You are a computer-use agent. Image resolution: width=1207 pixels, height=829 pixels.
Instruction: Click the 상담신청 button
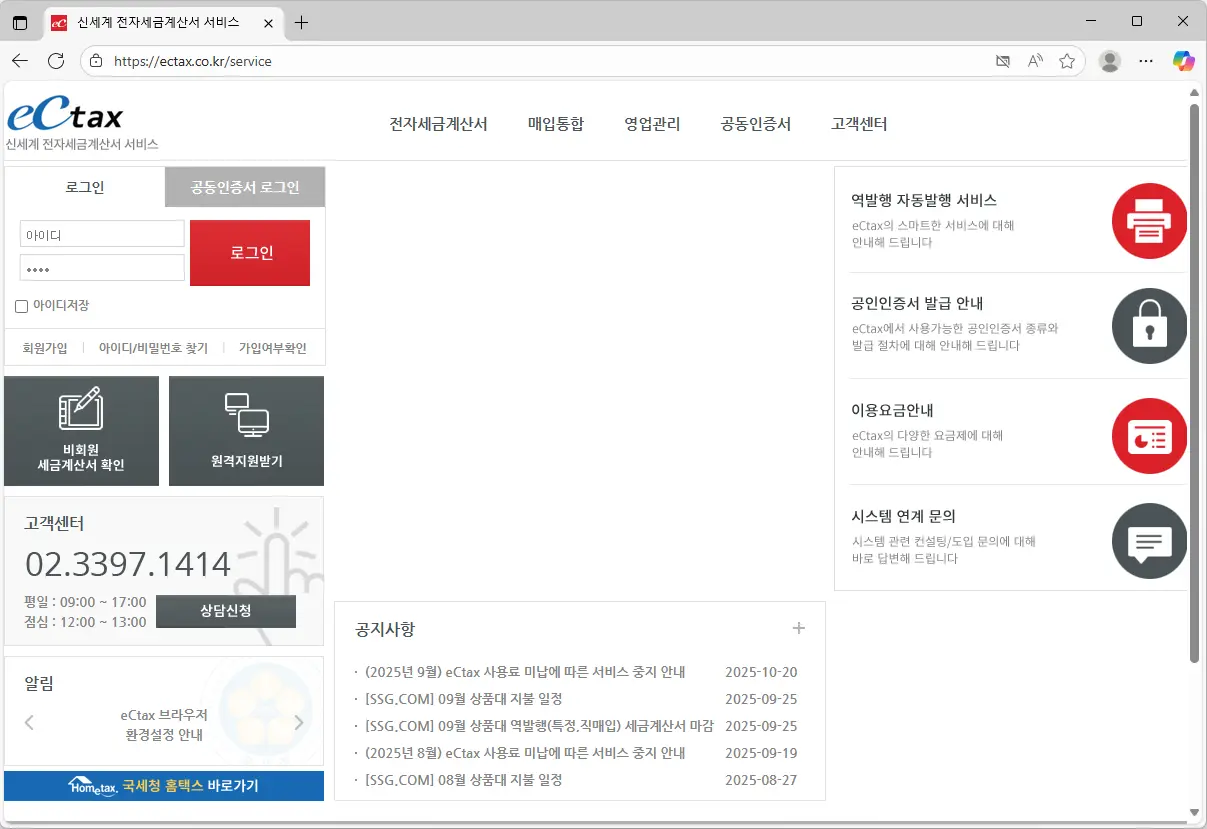(x=226, y=609)
